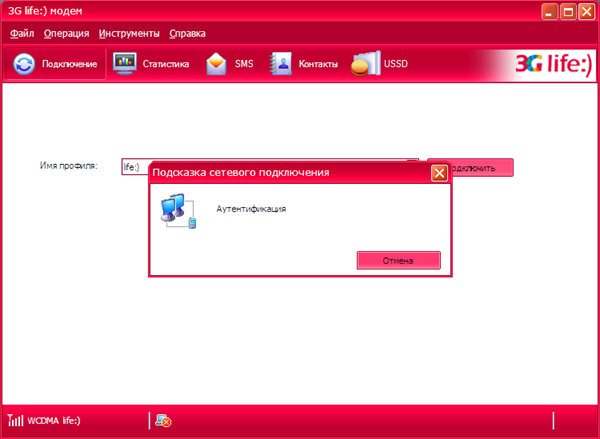Go to Контакты address book

tap(305, 65)
